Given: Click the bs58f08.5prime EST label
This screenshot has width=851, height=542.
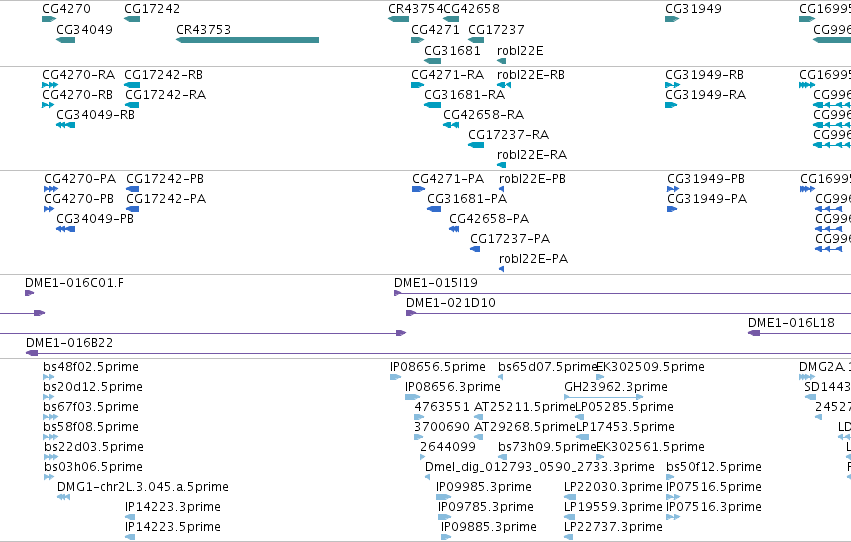Looking at the screenshot, I should pos(91,428).
